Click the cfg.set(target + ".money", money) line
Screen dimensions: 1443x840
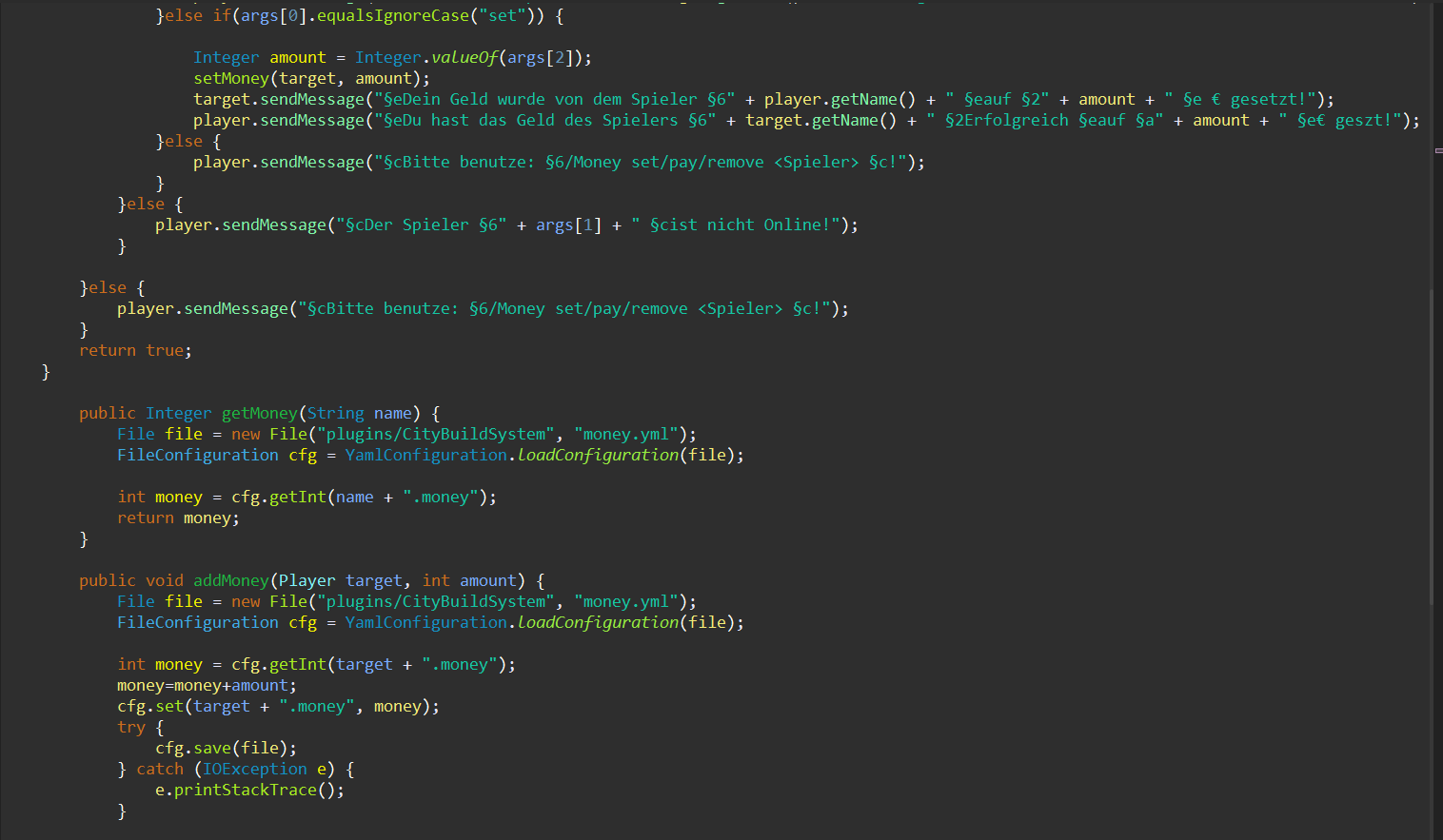pos(278,706)
